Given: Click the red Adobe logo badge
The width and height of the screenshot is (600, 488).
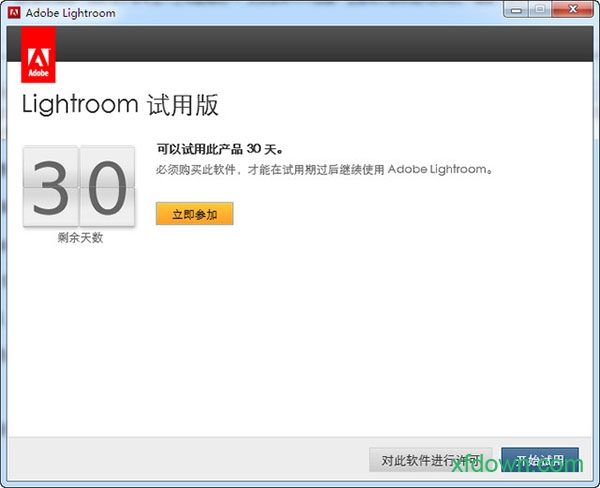Looking at the screenshot, I should tap(38, 55).
